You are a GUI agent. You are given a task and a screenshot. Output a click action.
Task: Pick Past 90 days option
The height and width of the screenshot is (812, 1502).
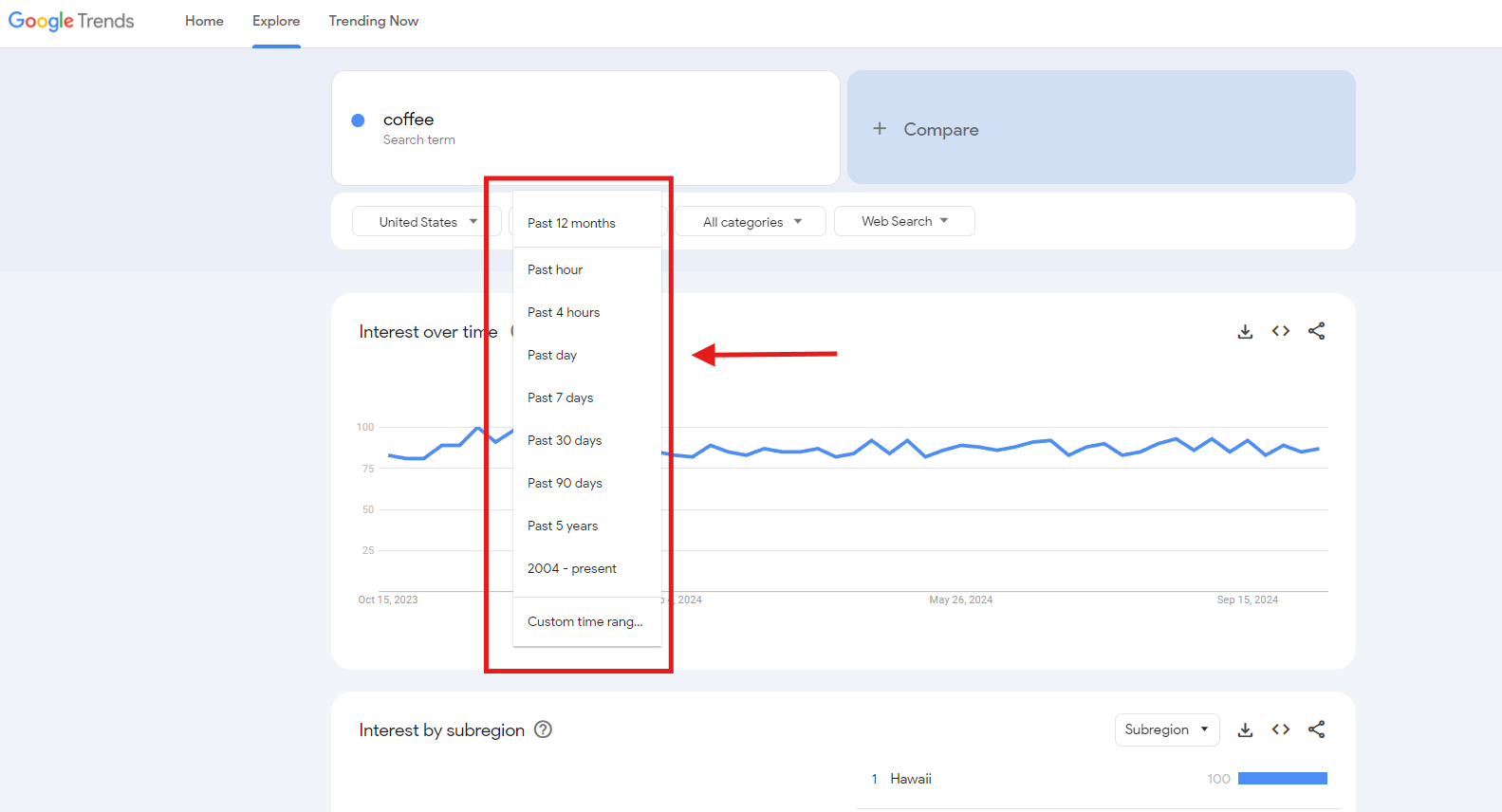click(586, 483)
